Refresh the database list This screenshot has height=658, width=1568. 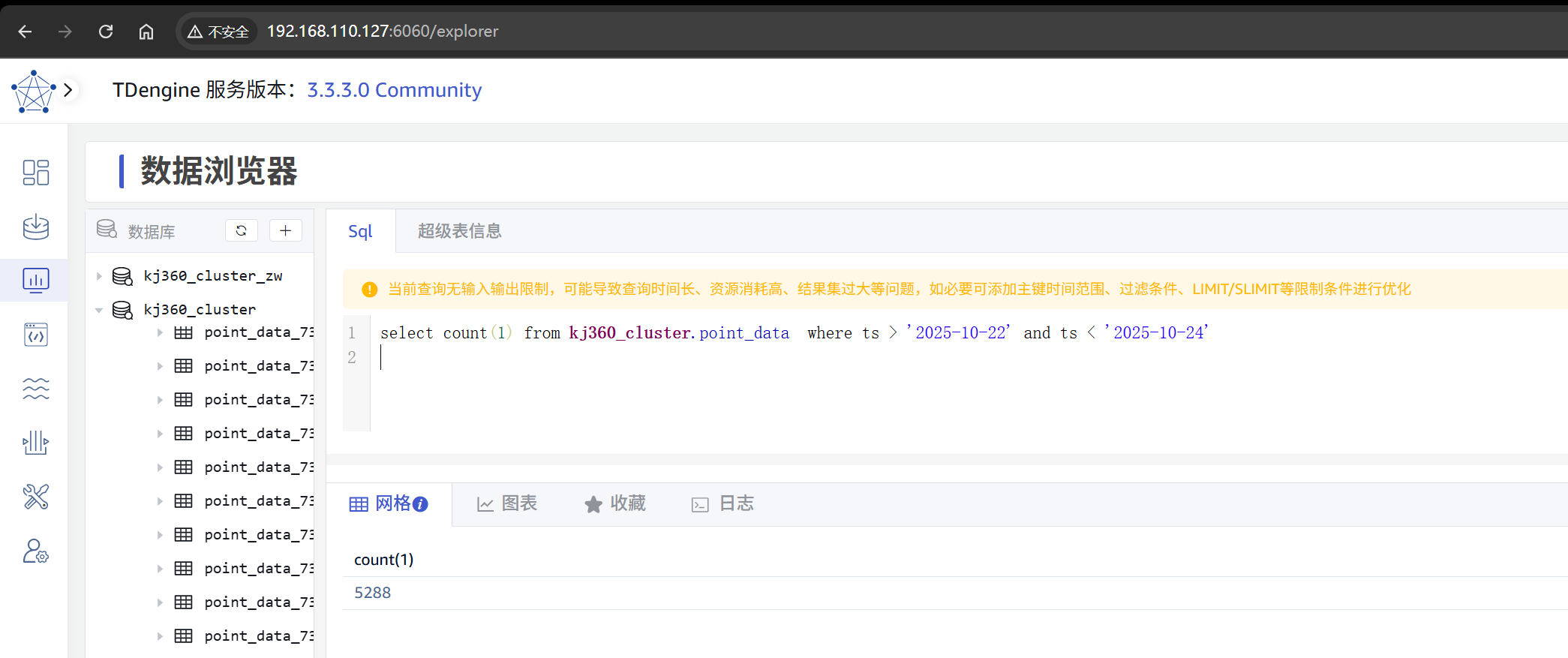pos(241,230)
